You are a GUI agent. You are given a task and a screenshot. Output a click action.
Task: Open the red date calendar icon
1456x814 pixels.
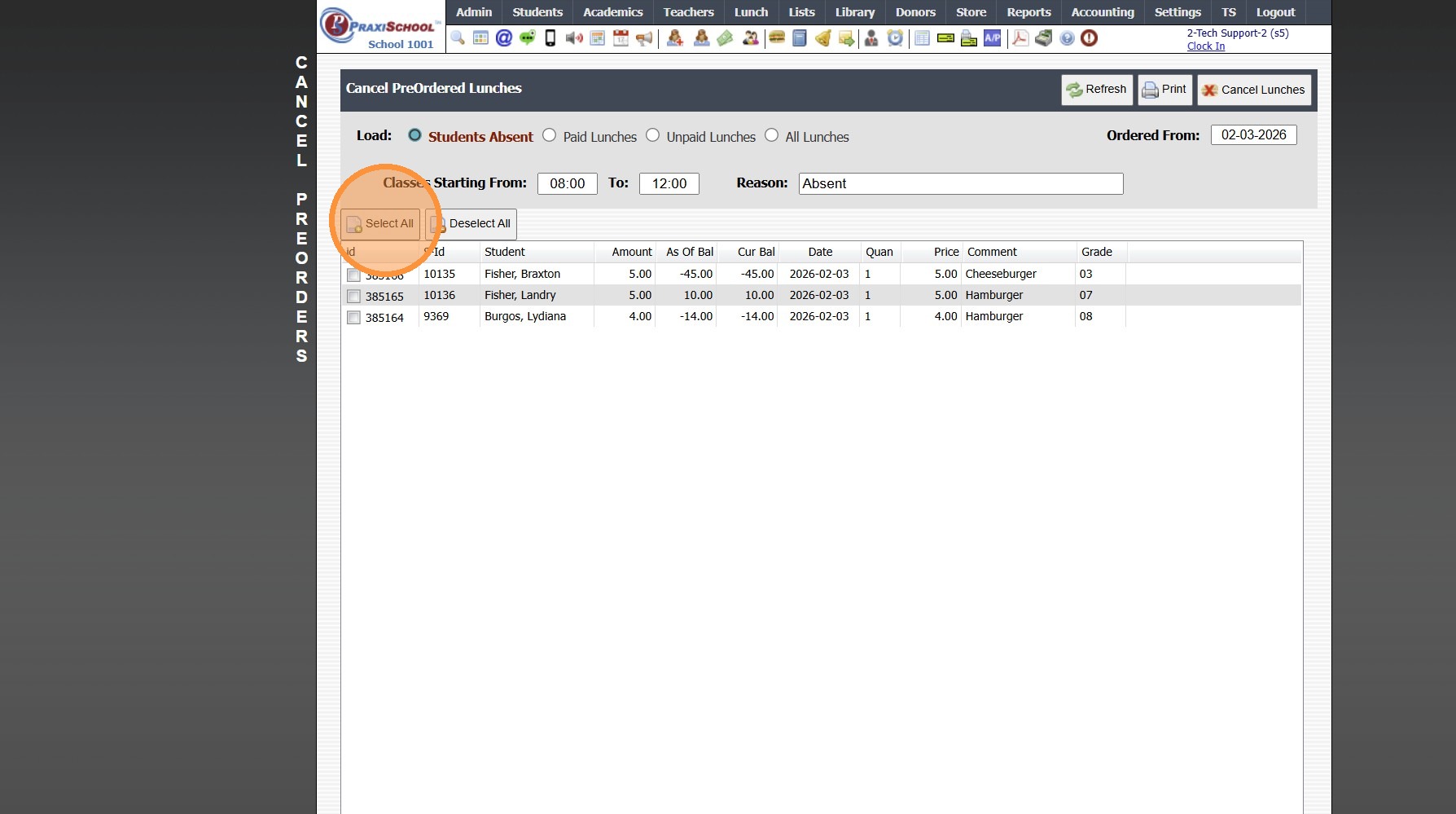[621, 38]
